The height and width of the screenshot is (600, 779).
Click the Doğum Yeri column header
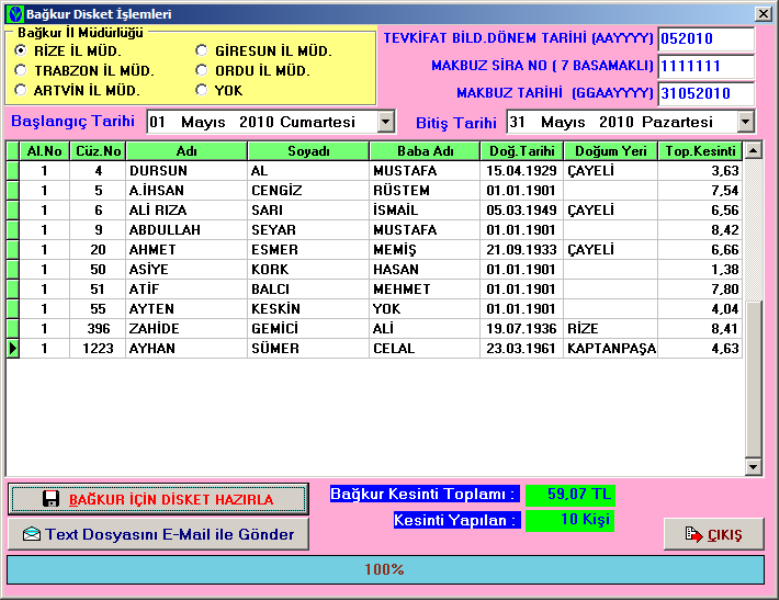(x=611, y=151)
